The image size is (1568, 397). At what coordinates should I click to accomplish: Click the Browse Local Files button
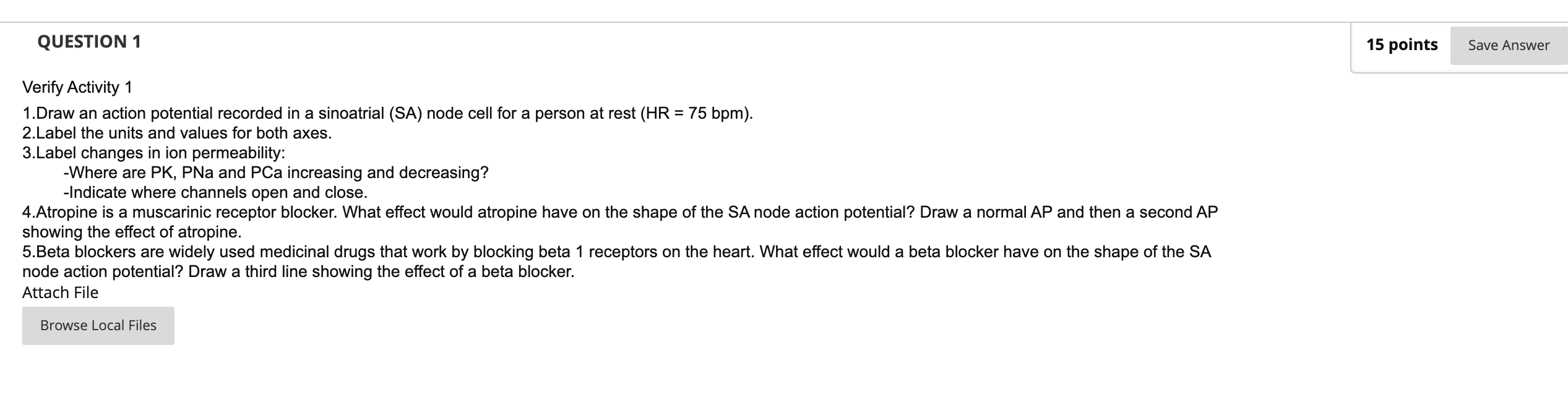[x=97, y=325]
